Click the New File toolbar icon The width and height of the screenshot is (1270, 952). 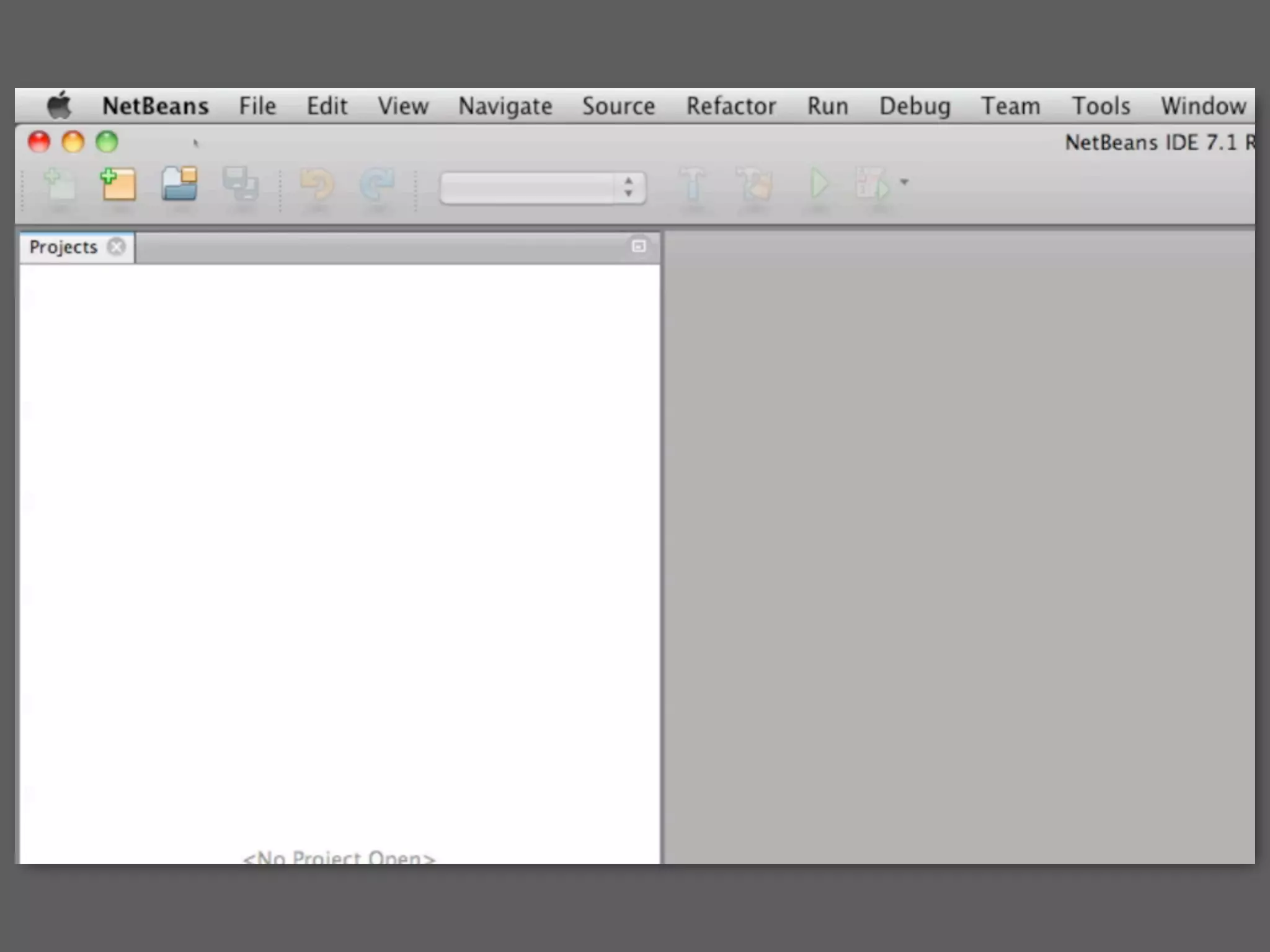[60, 185]
